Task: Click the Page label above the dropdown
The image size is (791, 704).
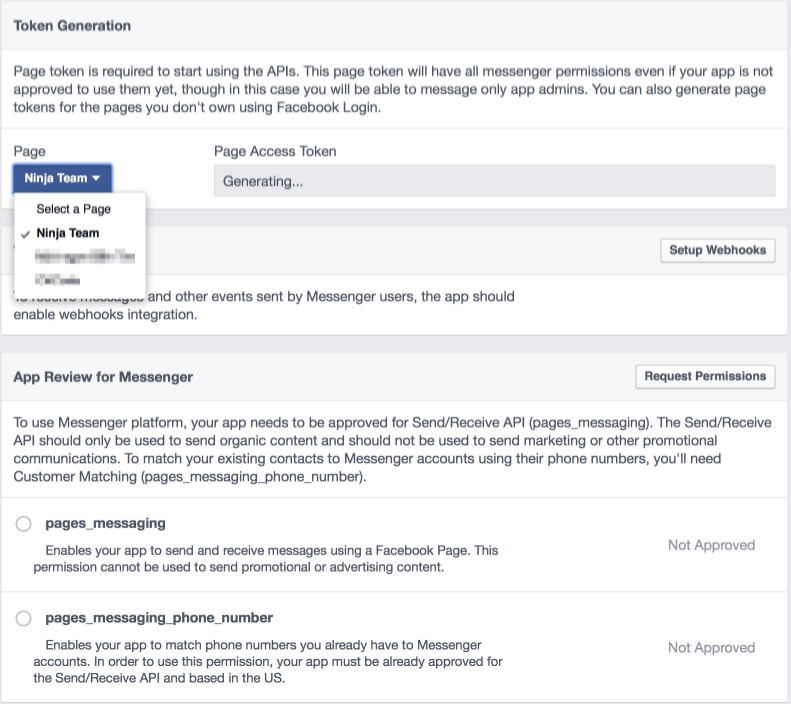Action: tap(29, 151)
